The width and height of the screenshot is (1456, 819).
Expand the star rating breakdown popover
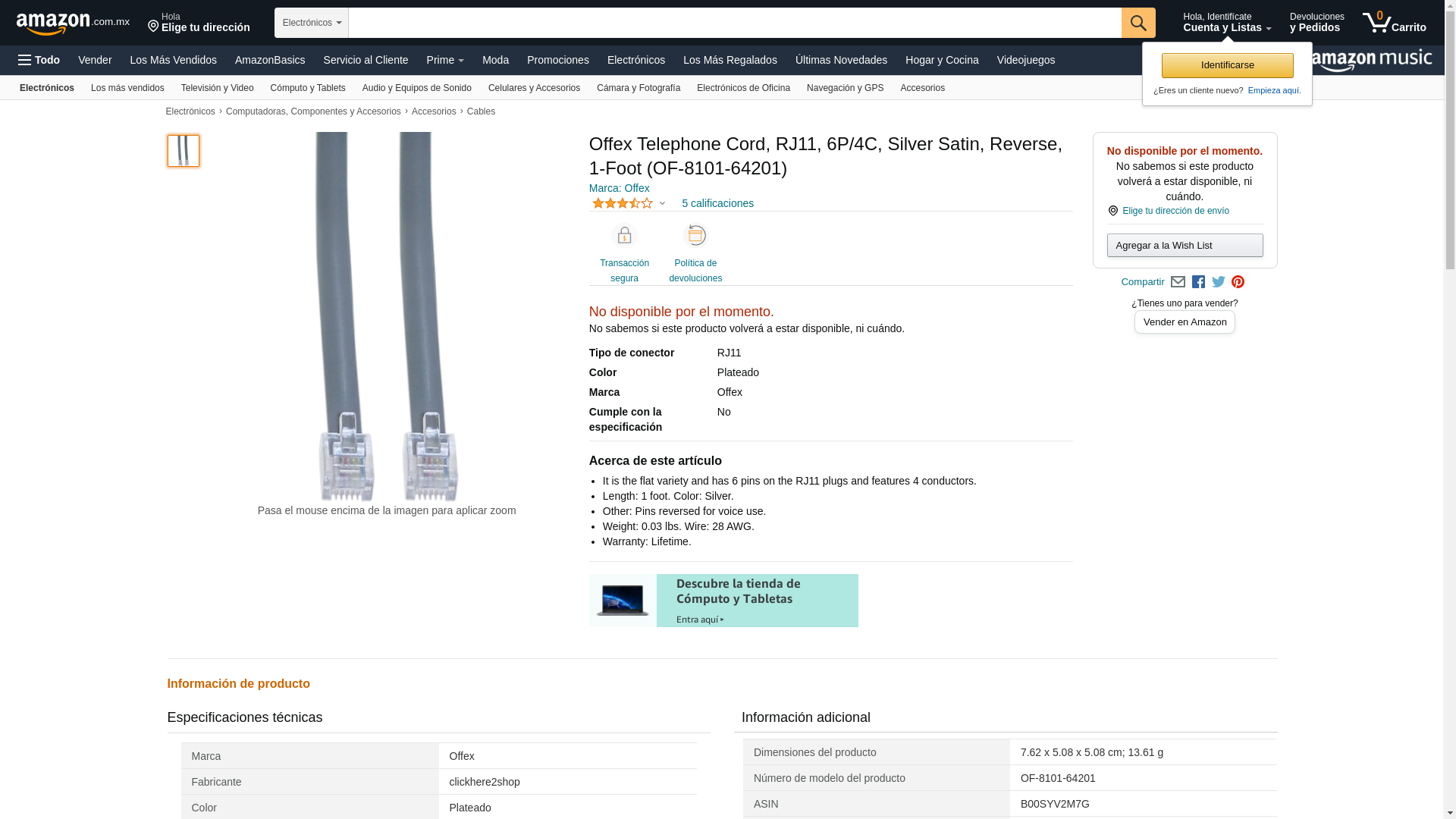coord(662,203)
